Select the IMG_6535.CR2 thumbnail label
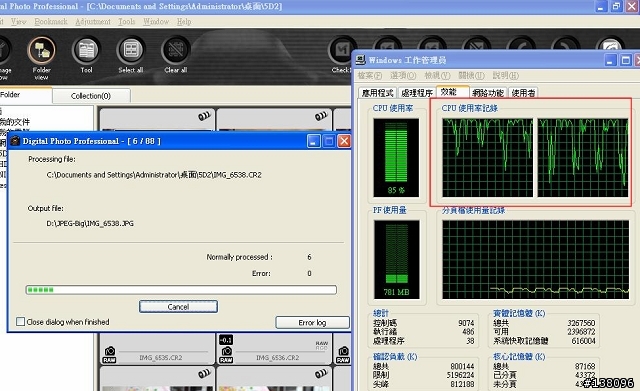This screenshot has height=391, width=640. pyautogui.click(x=160, y=358)
